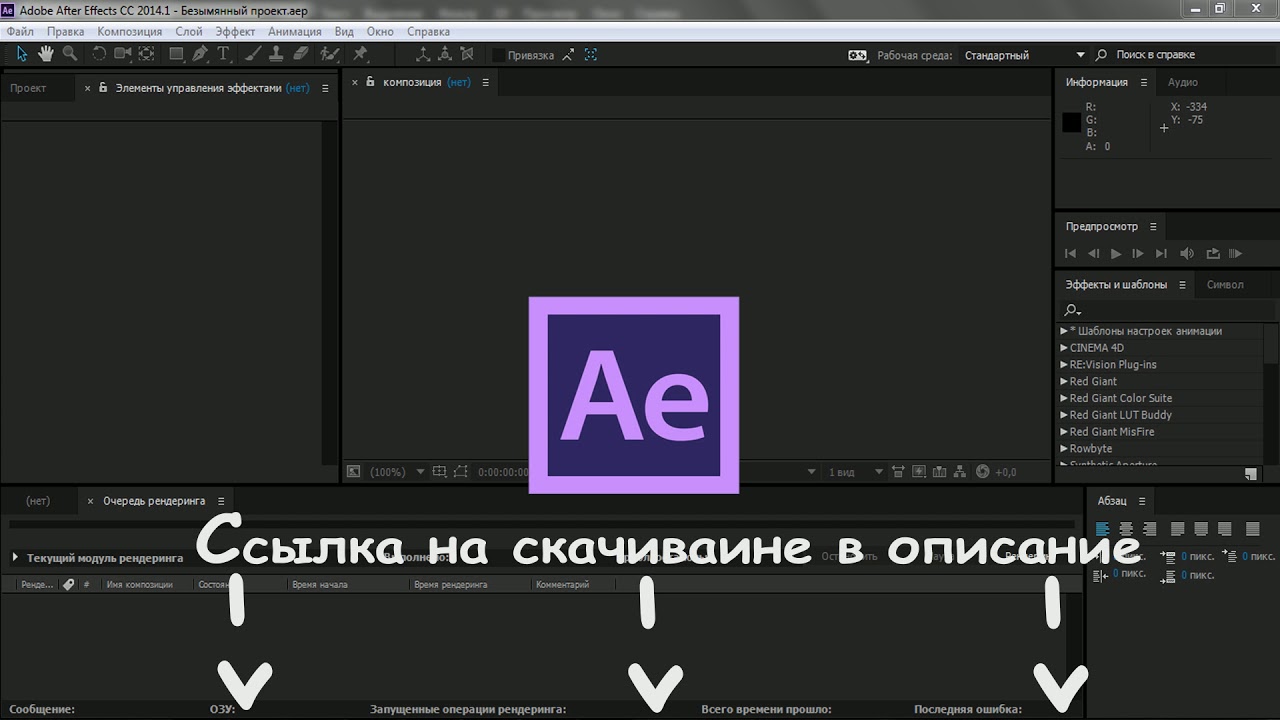The width and height of the screenshot is (1280, 720).
Task: Switch to the Символ panel tab
Action: pos(1225,285)
